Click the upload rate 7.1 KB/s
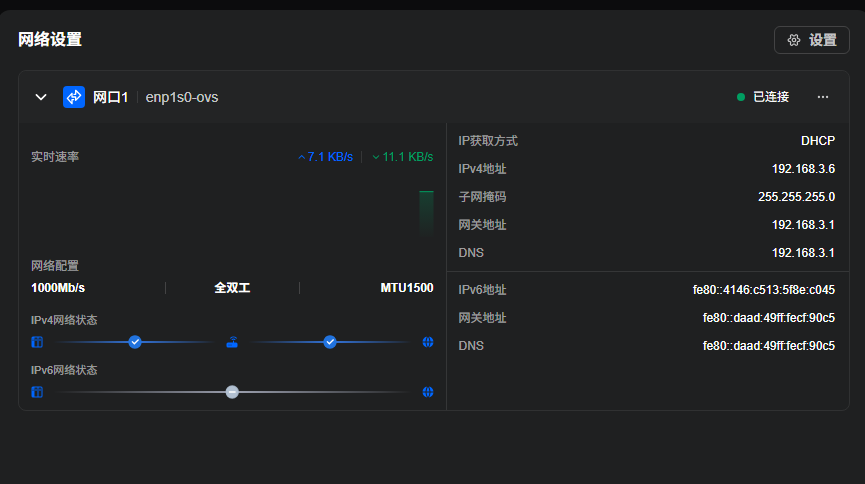The image size is (865, 484). click(325, 157)
